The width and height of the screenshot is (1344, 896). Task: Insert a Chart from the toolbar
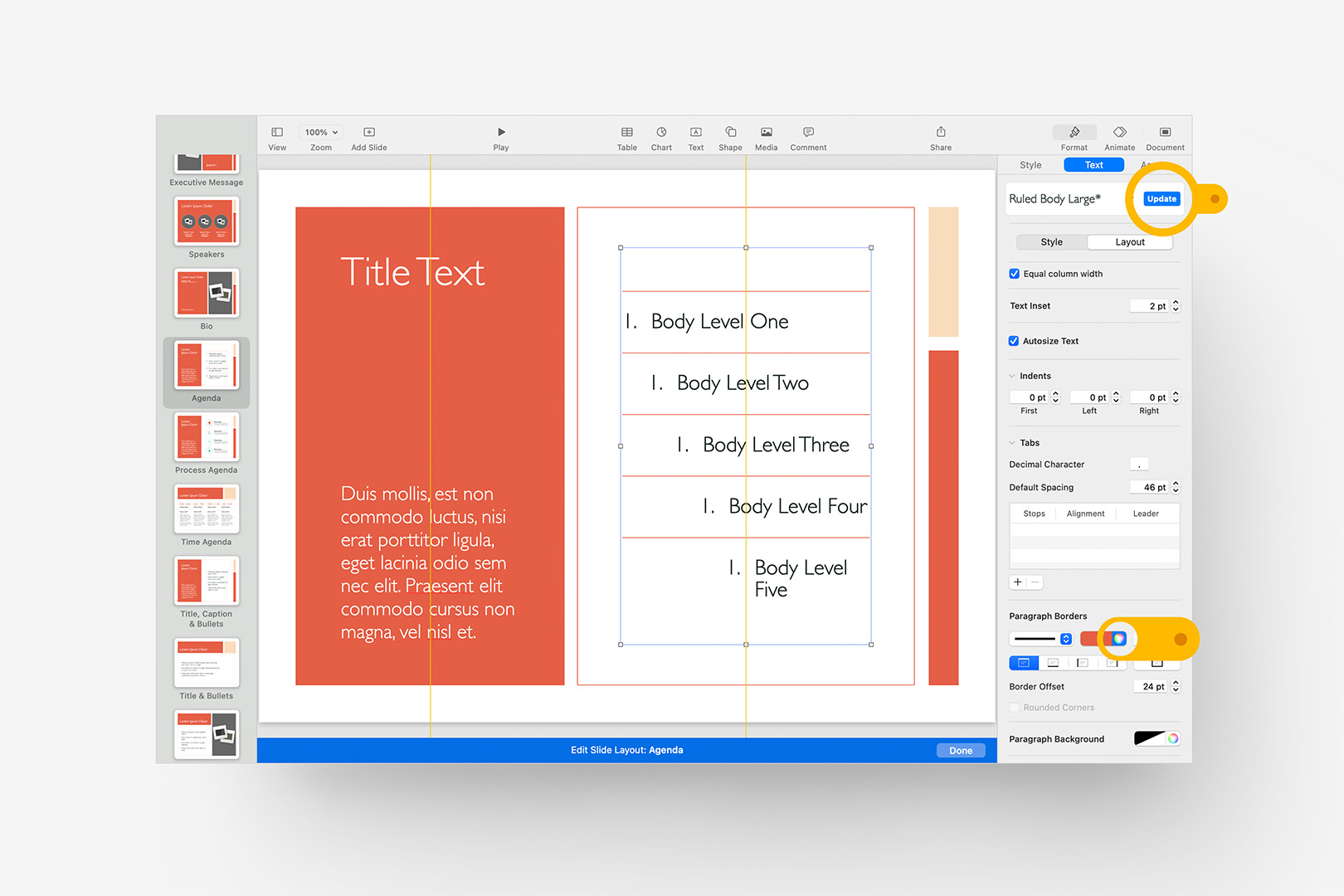[x=661, y=133]
